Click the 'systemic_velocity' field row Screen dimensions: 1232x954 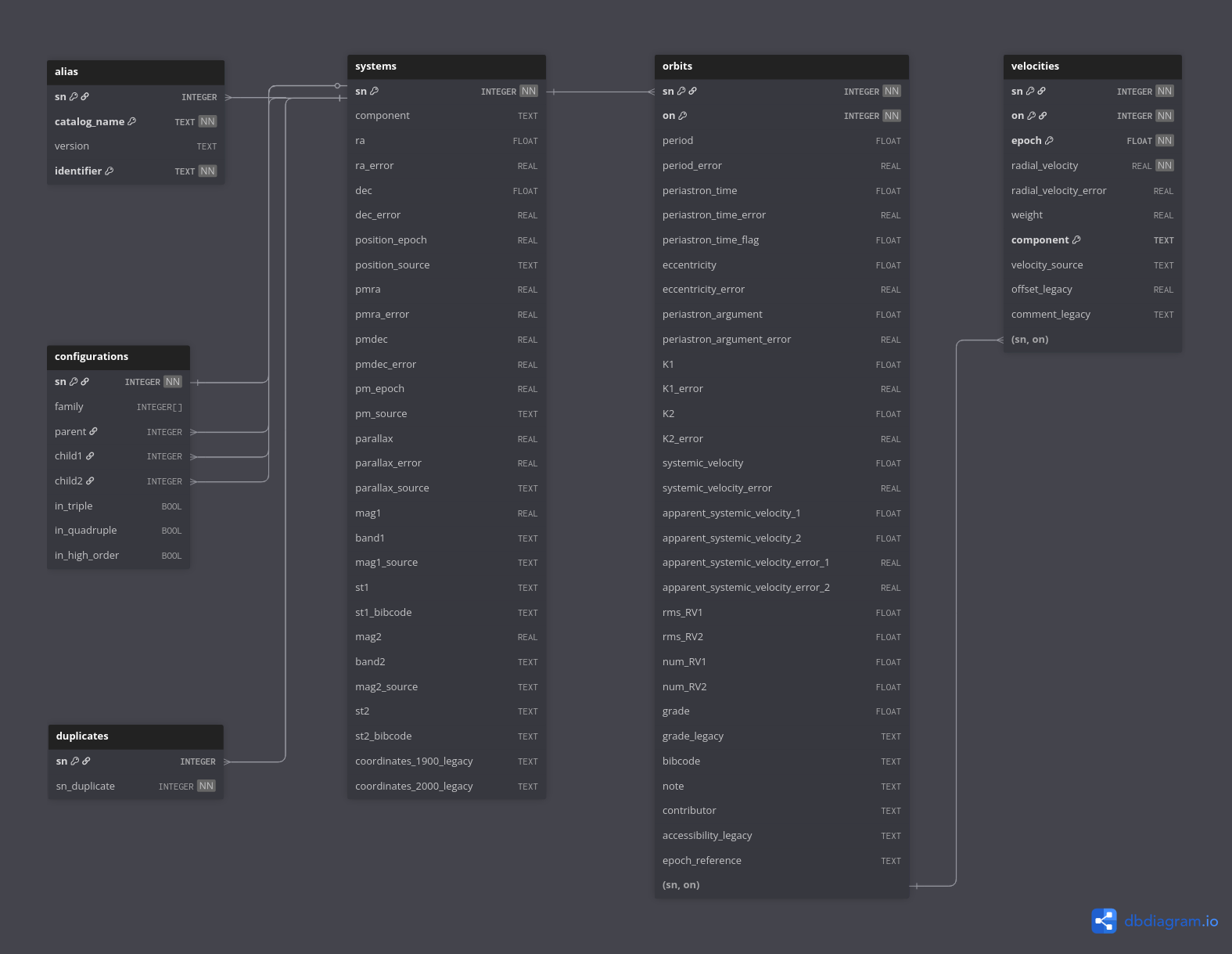781,463
